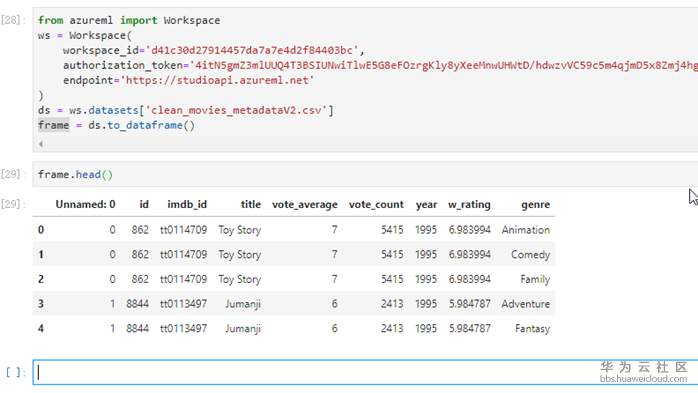The width and height of the screenshot is (698, 393).
Task: Click the 'genre' column header
Action: pyautogui.click(x=536, y=205)
